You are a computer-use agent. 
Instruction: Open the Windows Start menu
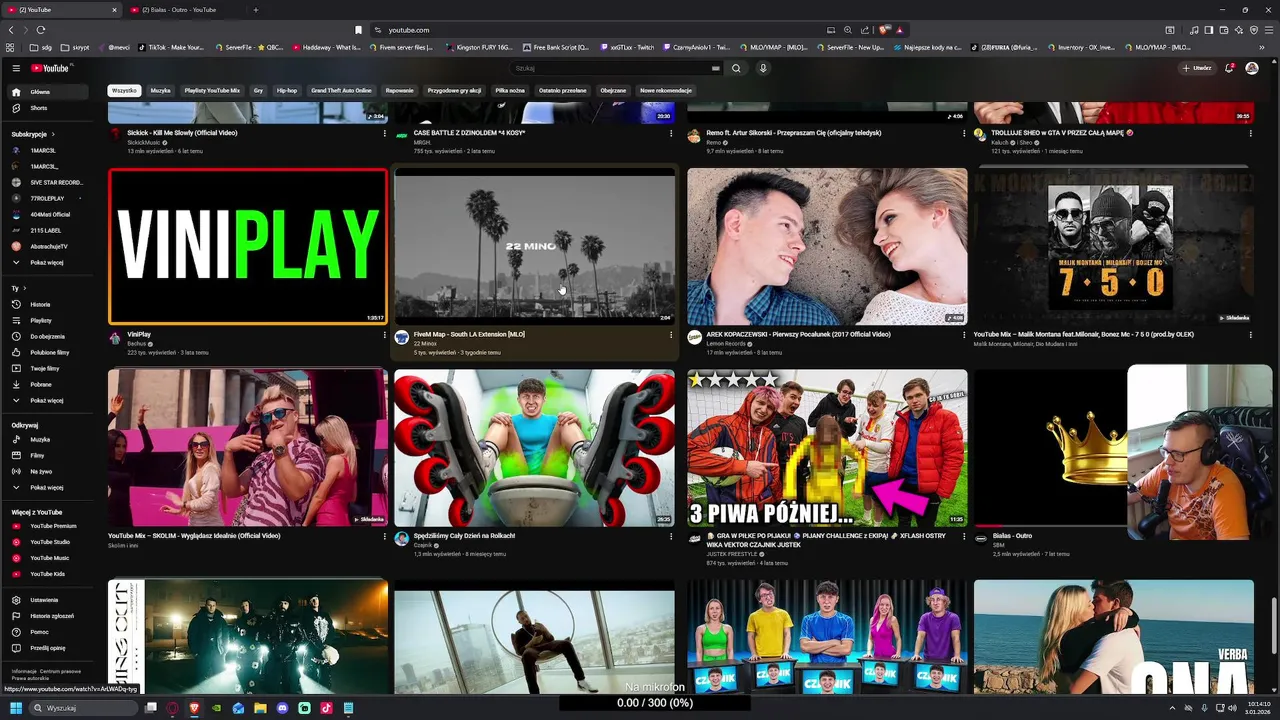[17, 708]
